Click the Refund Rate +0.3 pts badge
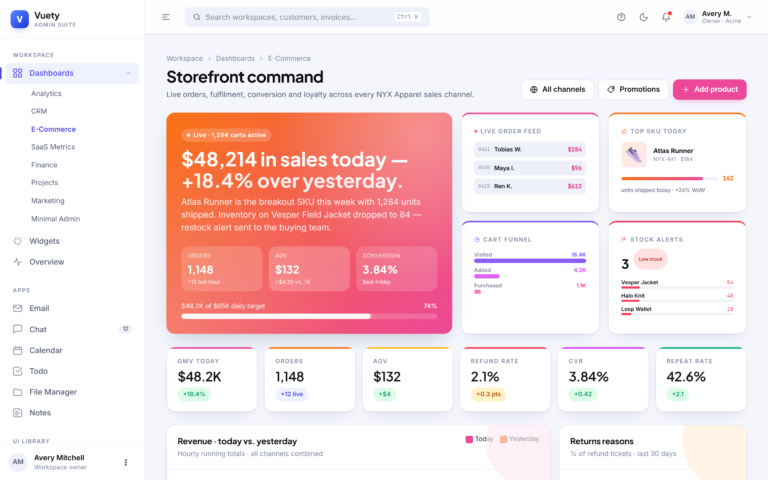 point(488,394)
